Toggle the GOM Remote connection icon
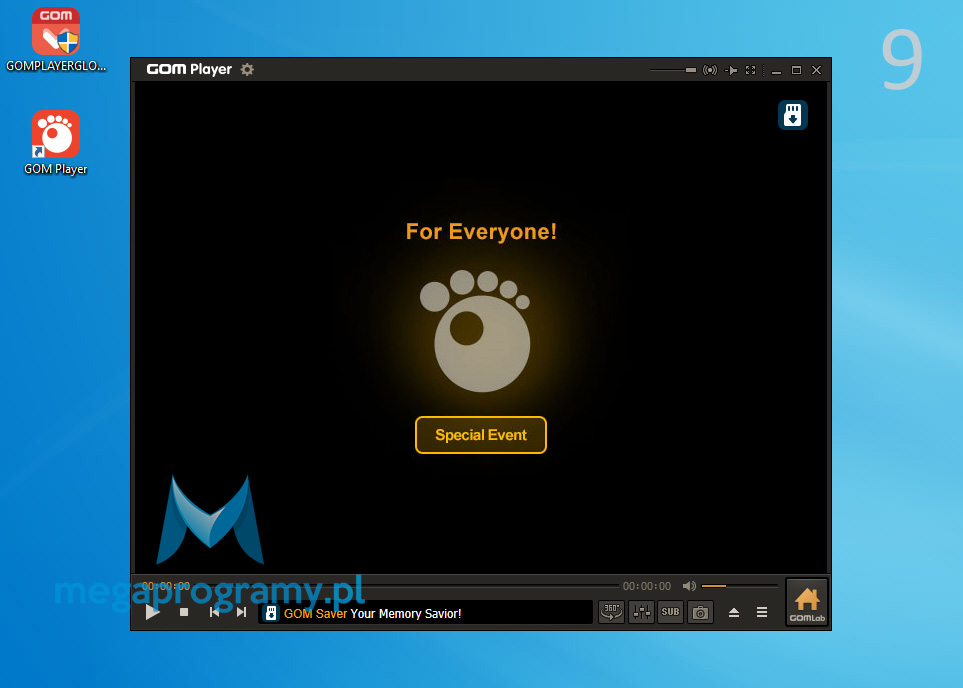 tap(710, 70)
